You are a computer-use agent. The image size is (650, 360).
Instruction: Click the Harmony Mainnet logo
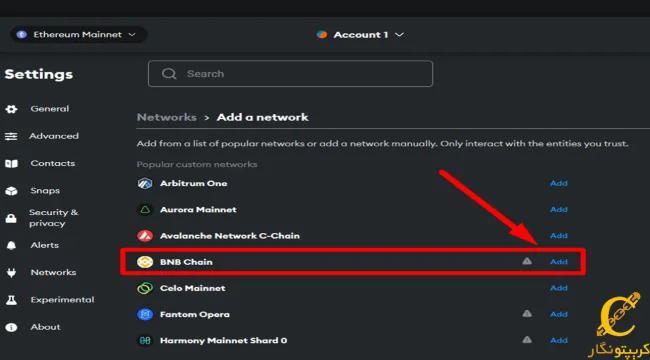(145, 341)
